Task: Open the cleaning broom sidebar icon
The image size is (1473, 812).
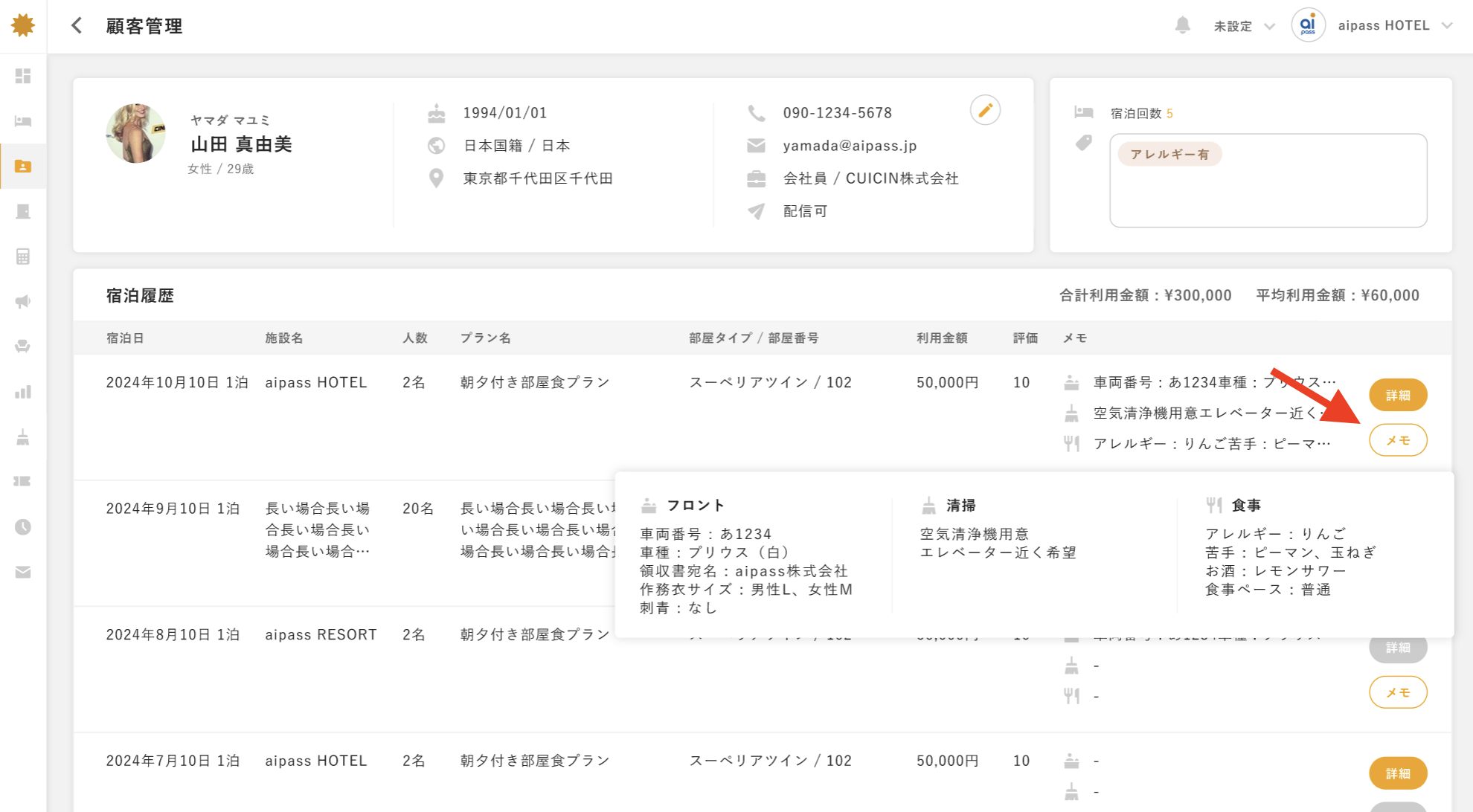Action: pyautogui.click(x=23, y=437)
